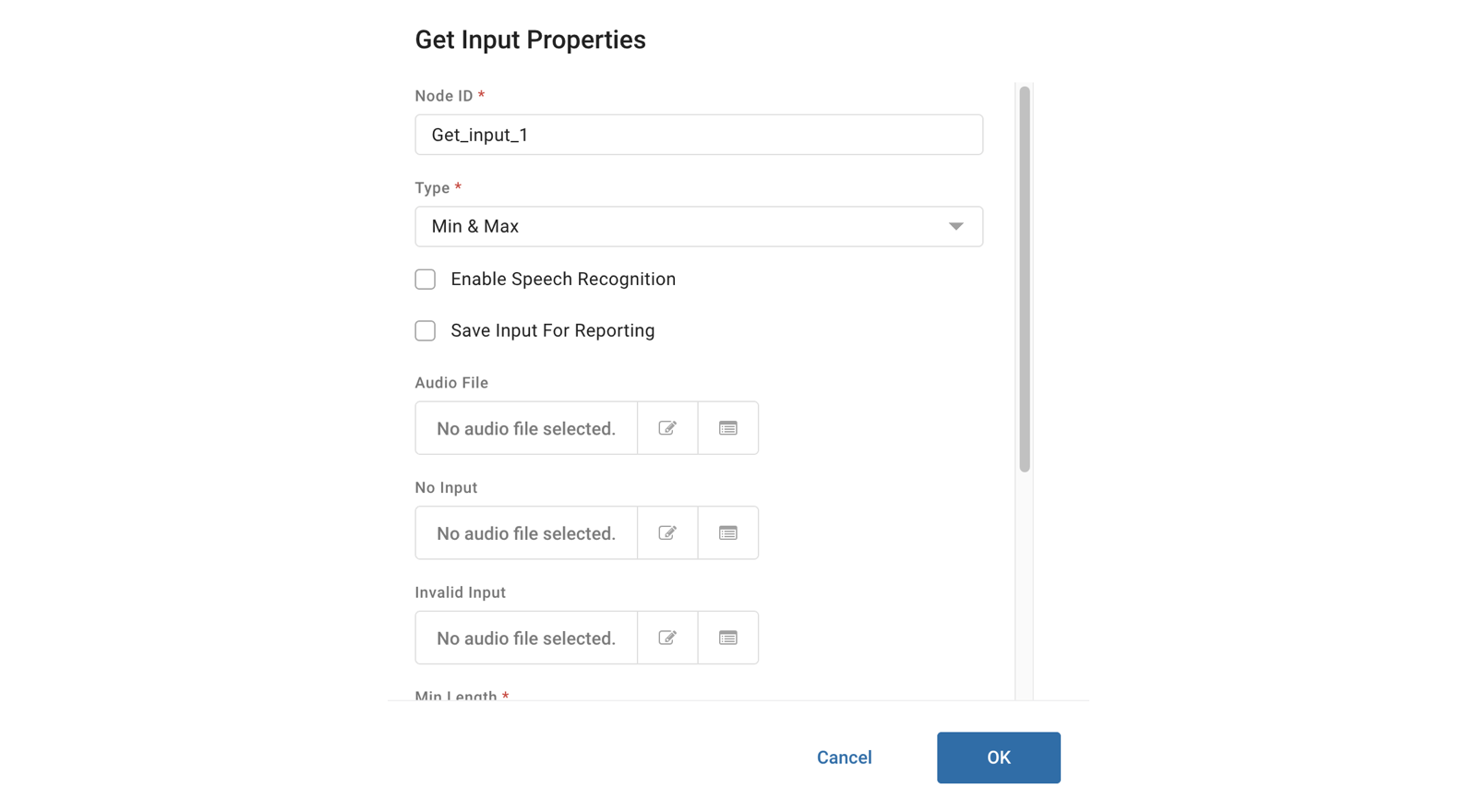The image size is (1477, 812).
Task: Click the dialog's vertical scrollbar
Action: [1025, 279]
